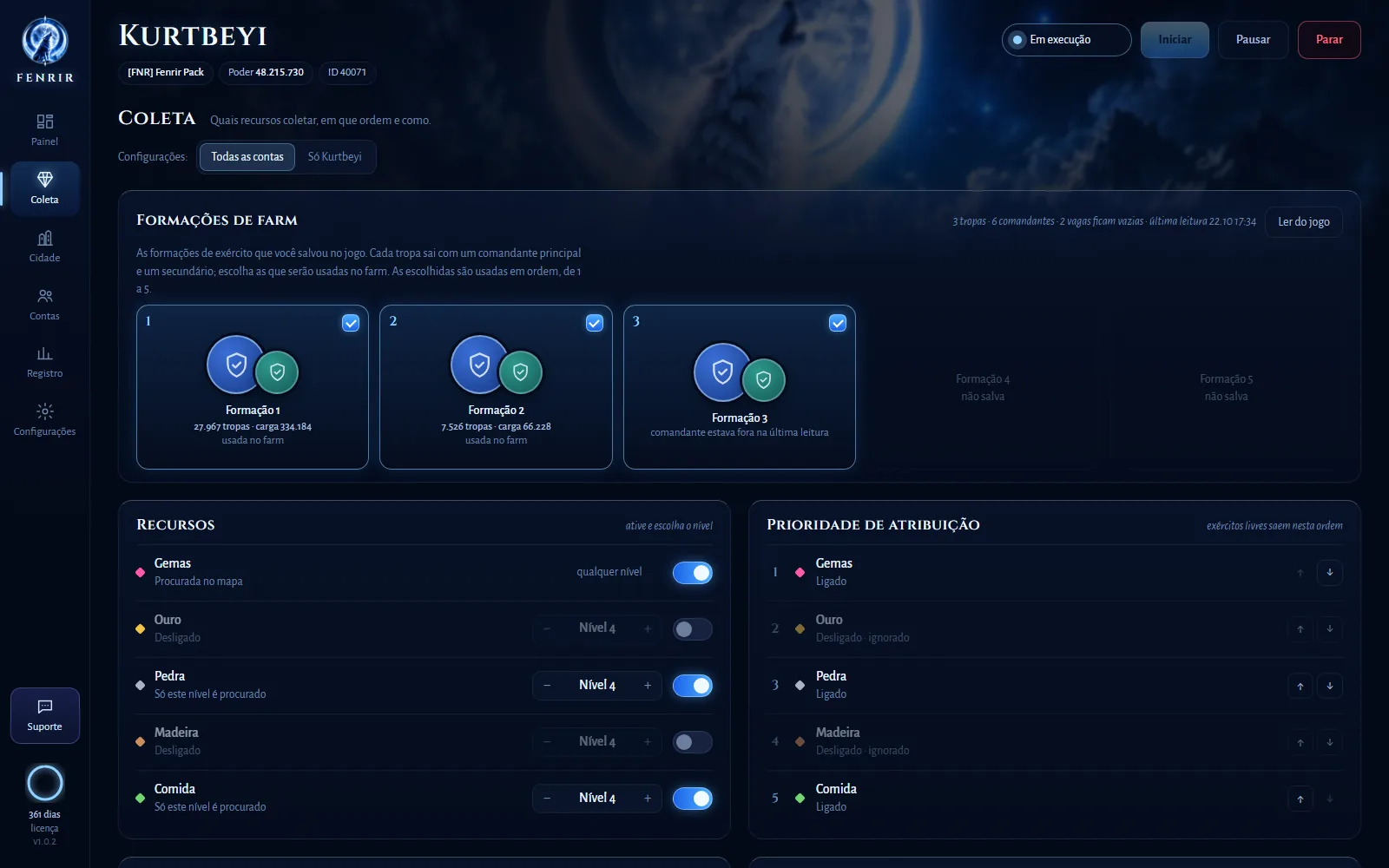Move Madeira priority up
Viewport: 1389px width, 868px height.
[x=1300, y=742]
